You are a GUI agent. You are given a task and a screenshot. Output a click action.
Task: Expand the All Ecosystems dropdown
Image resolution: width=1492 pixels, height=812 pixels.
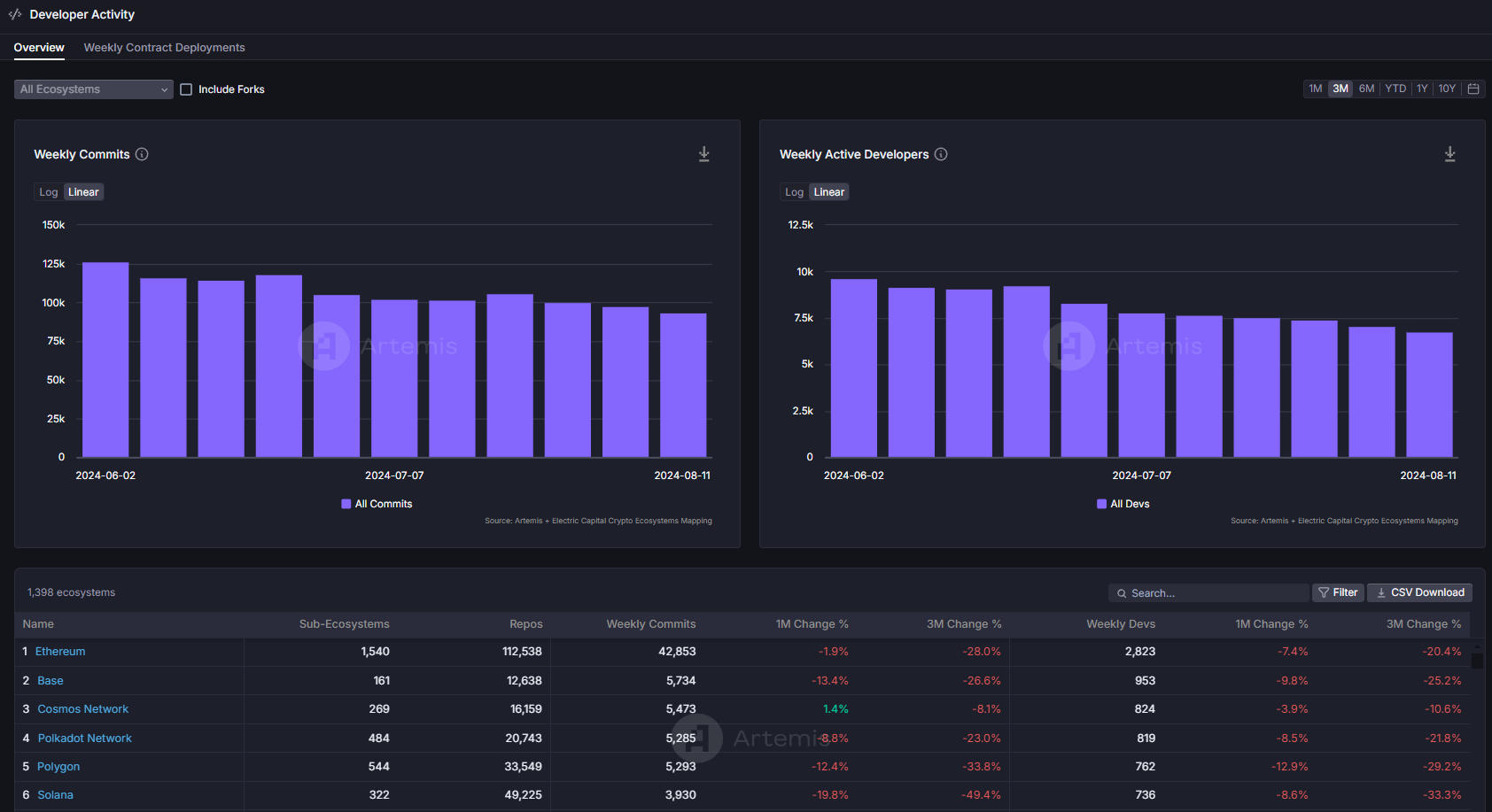pos(94,89)
